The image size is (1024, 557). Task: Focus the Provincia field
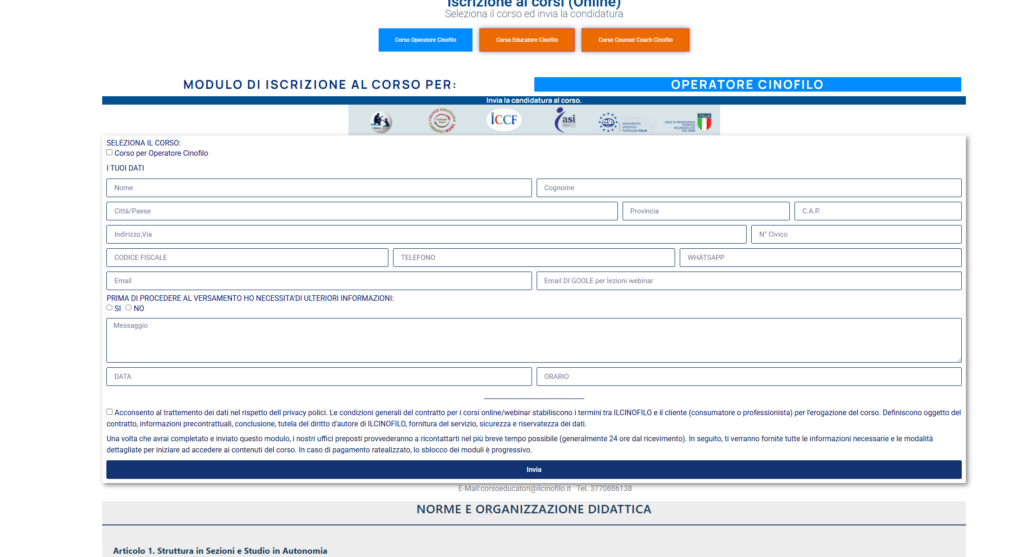click(x=705, y=211)
